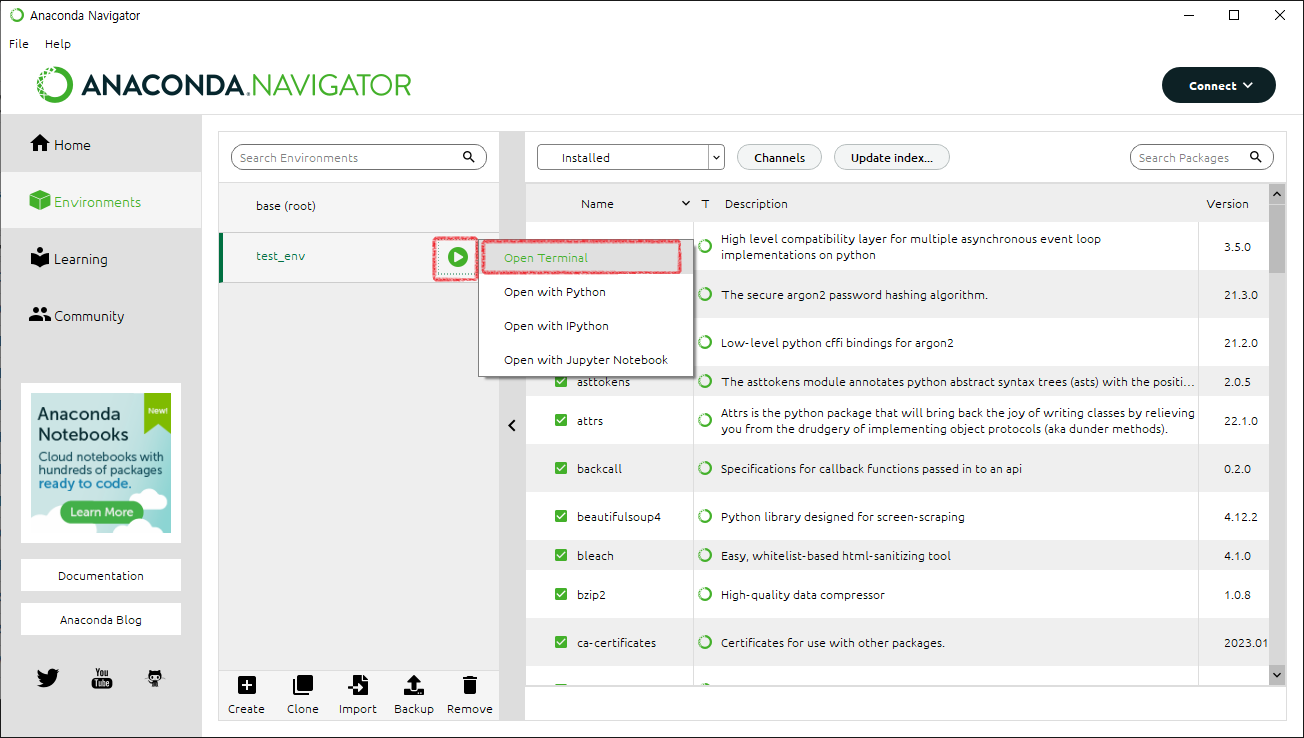
Task: Open the File menu
Action: click(x=19, y=44)
